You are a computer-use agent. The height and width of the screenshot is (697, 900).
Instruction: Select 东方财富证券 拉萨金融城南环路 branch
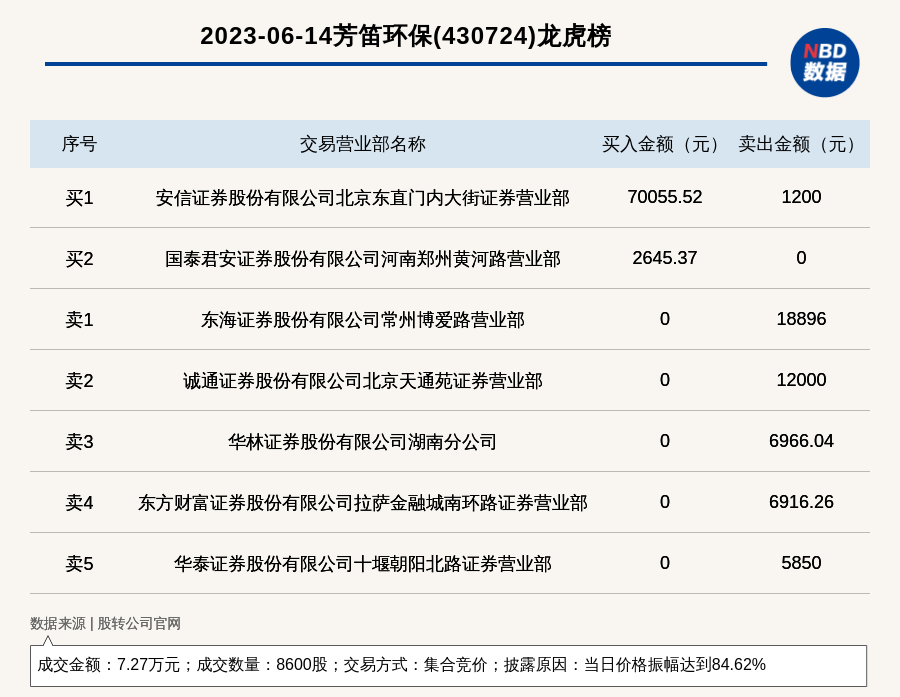click(x=362, y=503)
